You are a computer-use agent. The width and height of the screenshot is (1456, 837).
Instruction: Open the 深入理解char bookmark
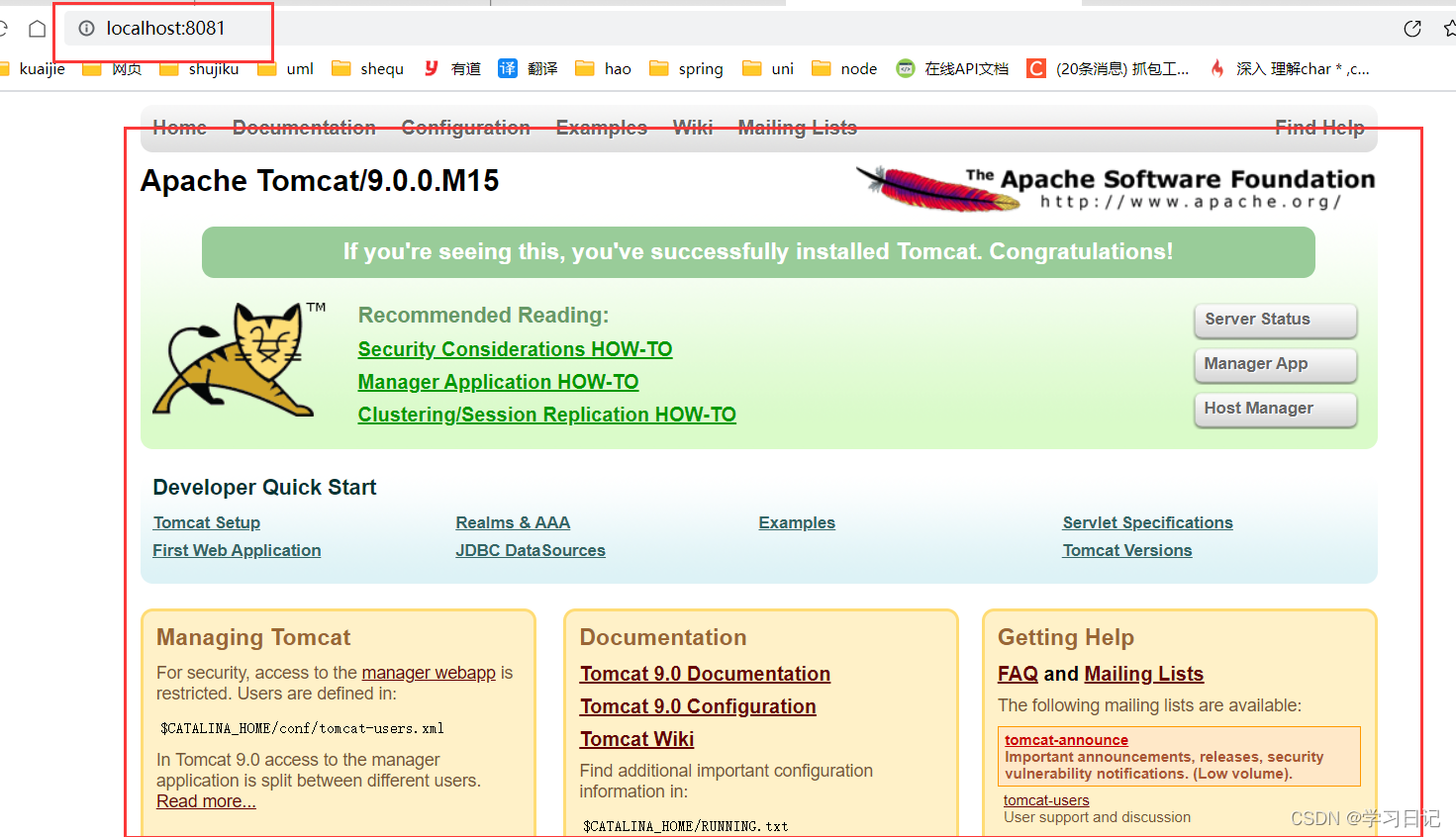(1289, 68)
